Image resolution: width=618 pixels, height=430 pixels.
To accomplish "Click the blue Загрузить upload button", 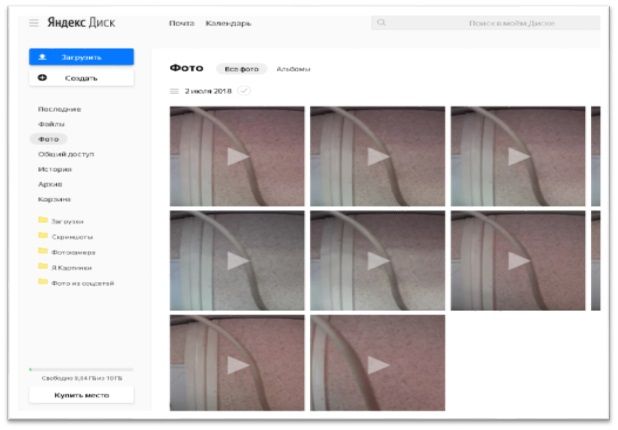I will point(81,57).
